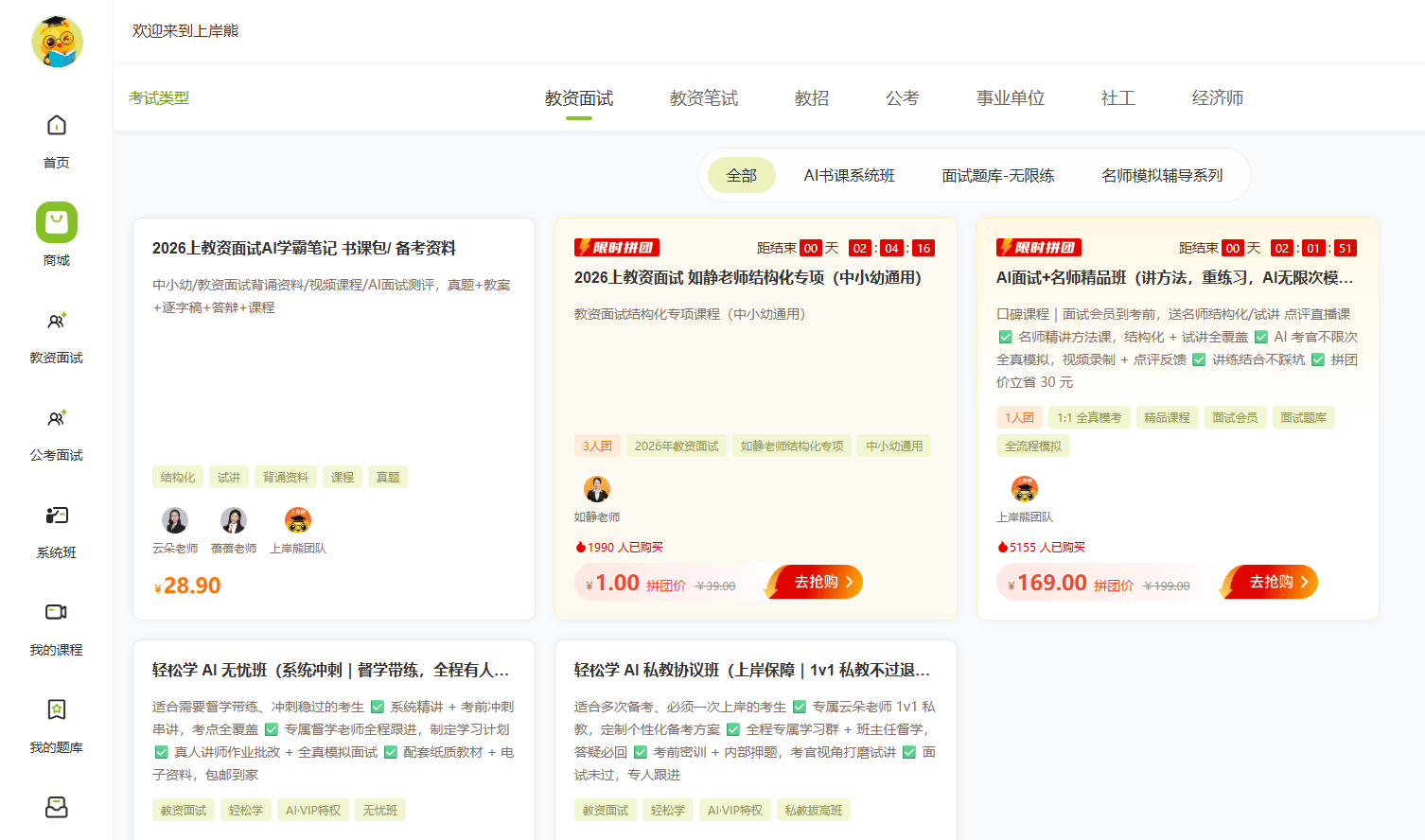Screen dimensions: 1425x840
Task: Click the 真题 tag
Action: (388, 477)
